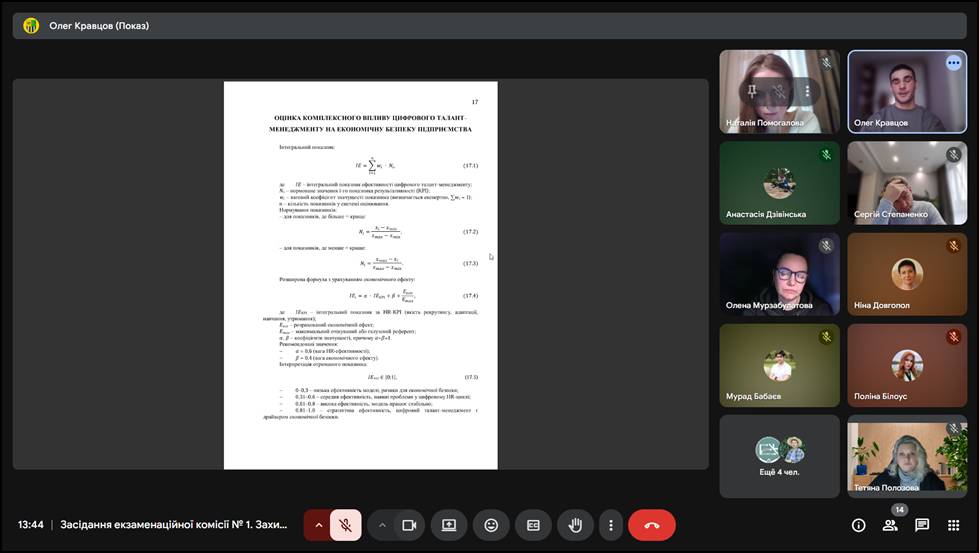Open meeting details info icon
The height and width of the screenshot is (553, 979).
pyautogui.click(x=858, y=525)
